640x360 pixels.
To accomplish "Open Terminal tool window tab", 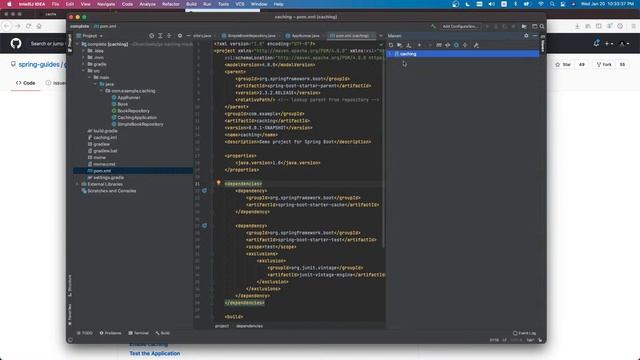I will 139,333.
